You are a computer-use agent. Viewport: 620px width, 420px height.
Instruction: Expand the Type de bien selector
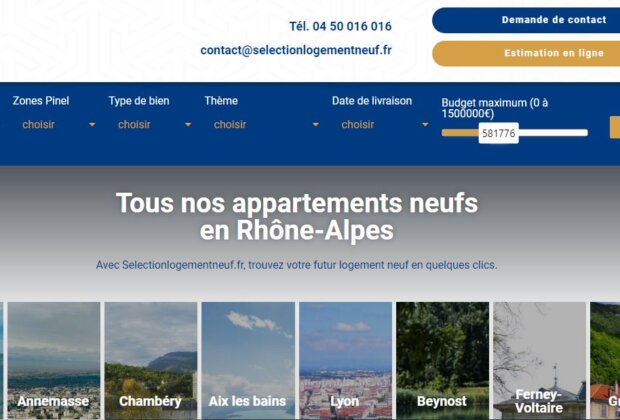(151, 125)
